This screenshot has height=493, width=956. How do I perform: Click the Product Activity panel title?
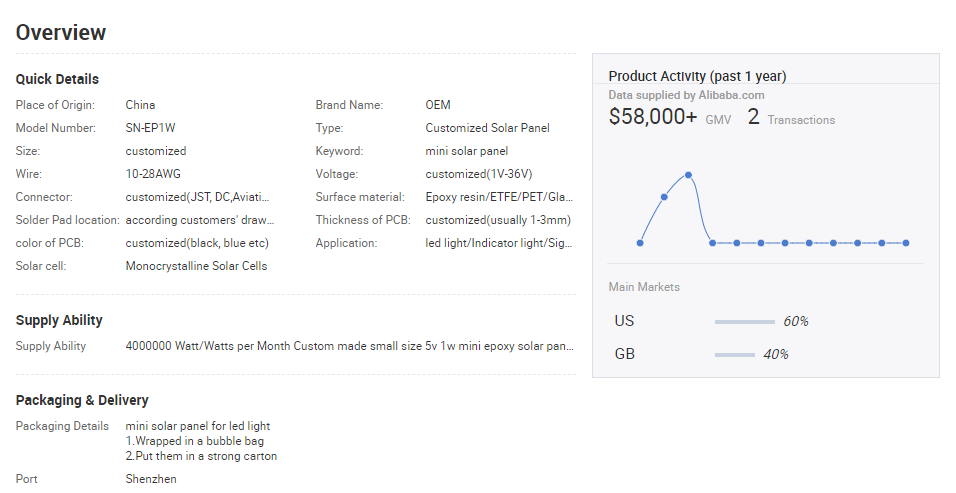(x=697, y=76)
